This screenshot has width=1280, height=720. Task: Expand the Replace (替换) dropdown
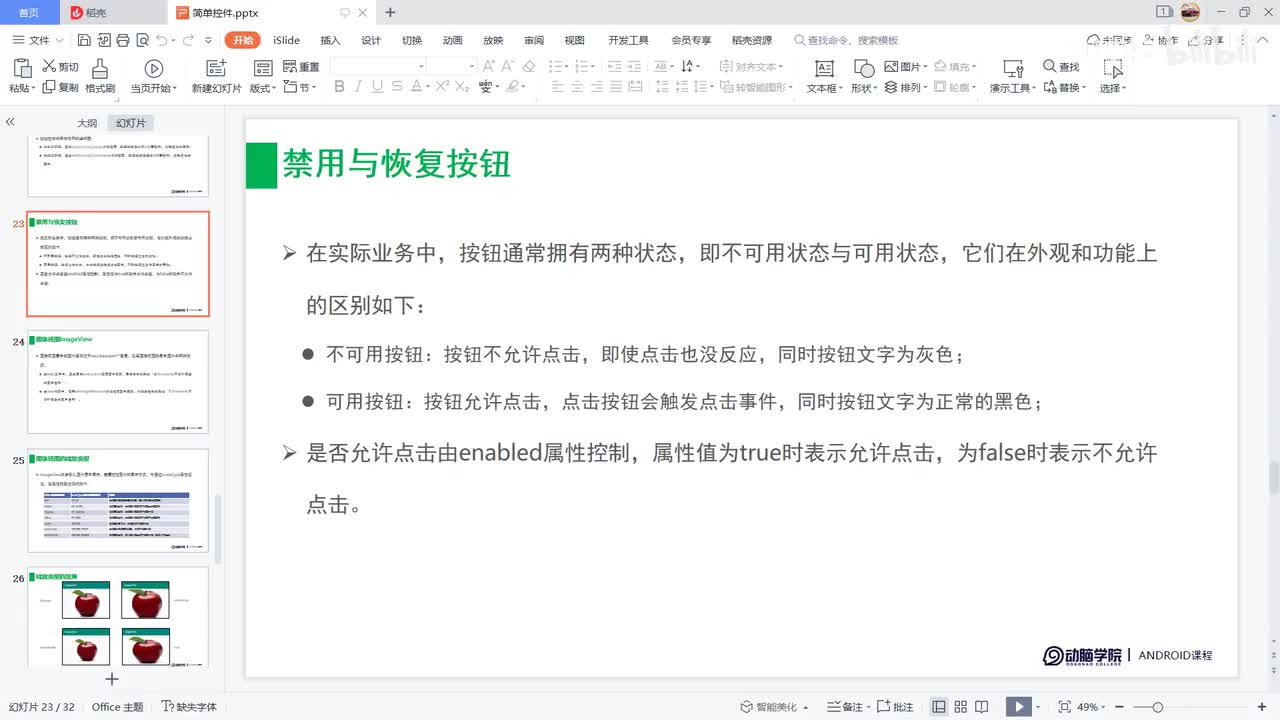[x=1064, y=88]
